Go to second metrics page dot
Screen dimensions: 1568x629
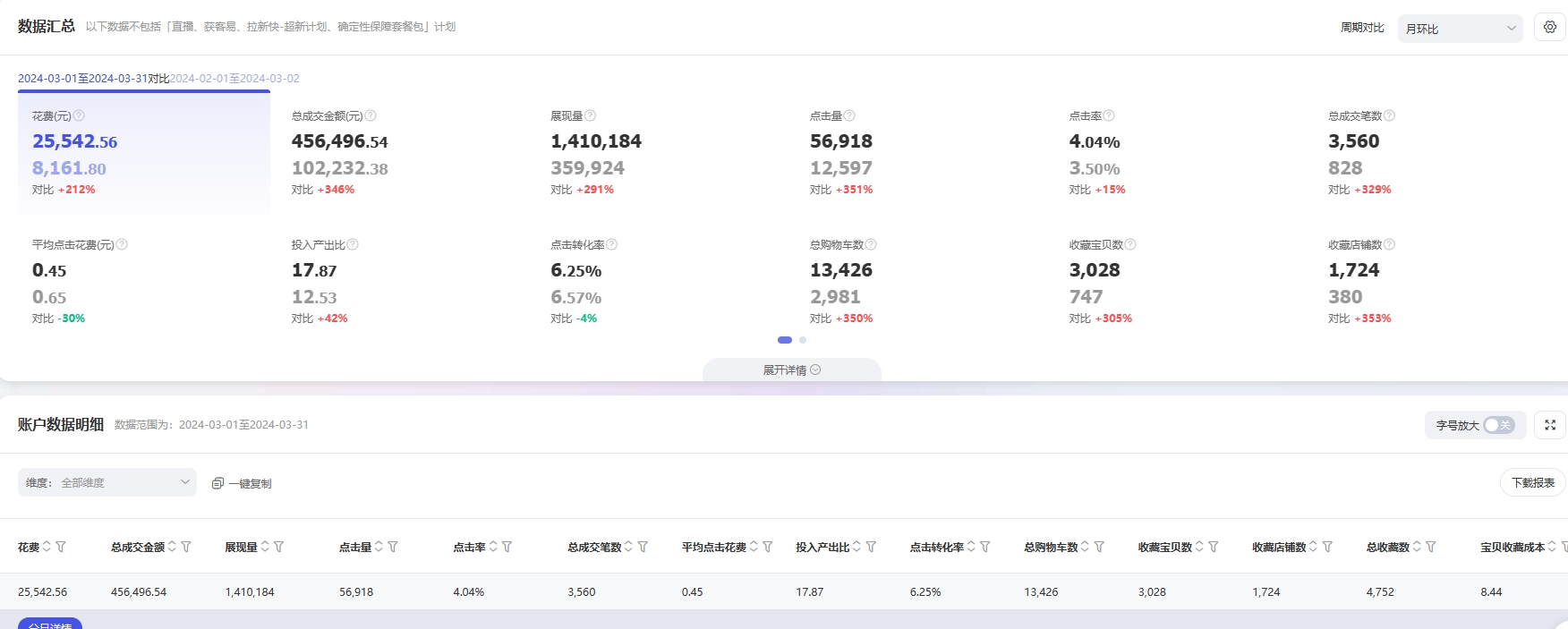[x=803, y=340]
